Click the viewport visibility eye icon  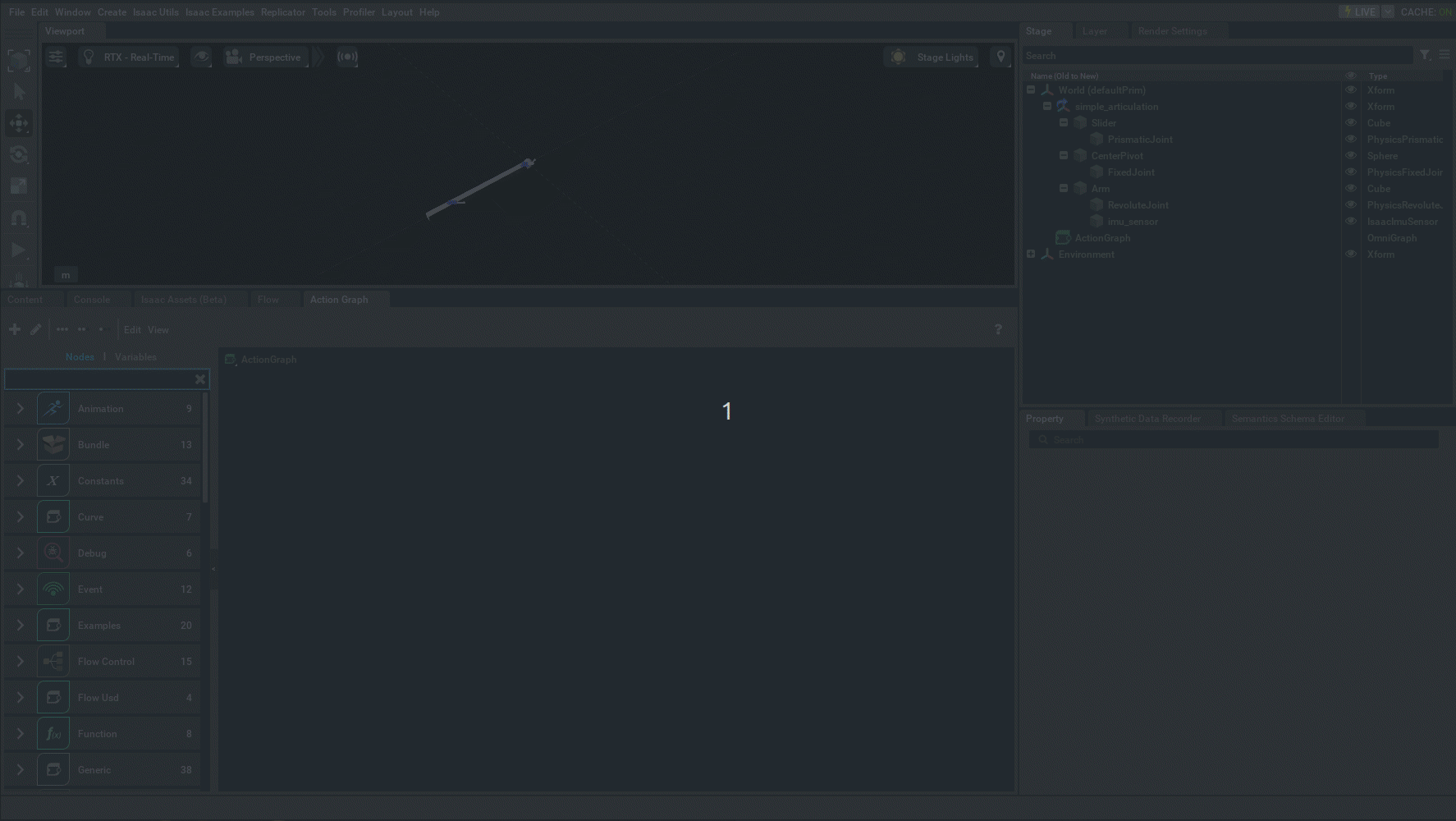(201, 57)
